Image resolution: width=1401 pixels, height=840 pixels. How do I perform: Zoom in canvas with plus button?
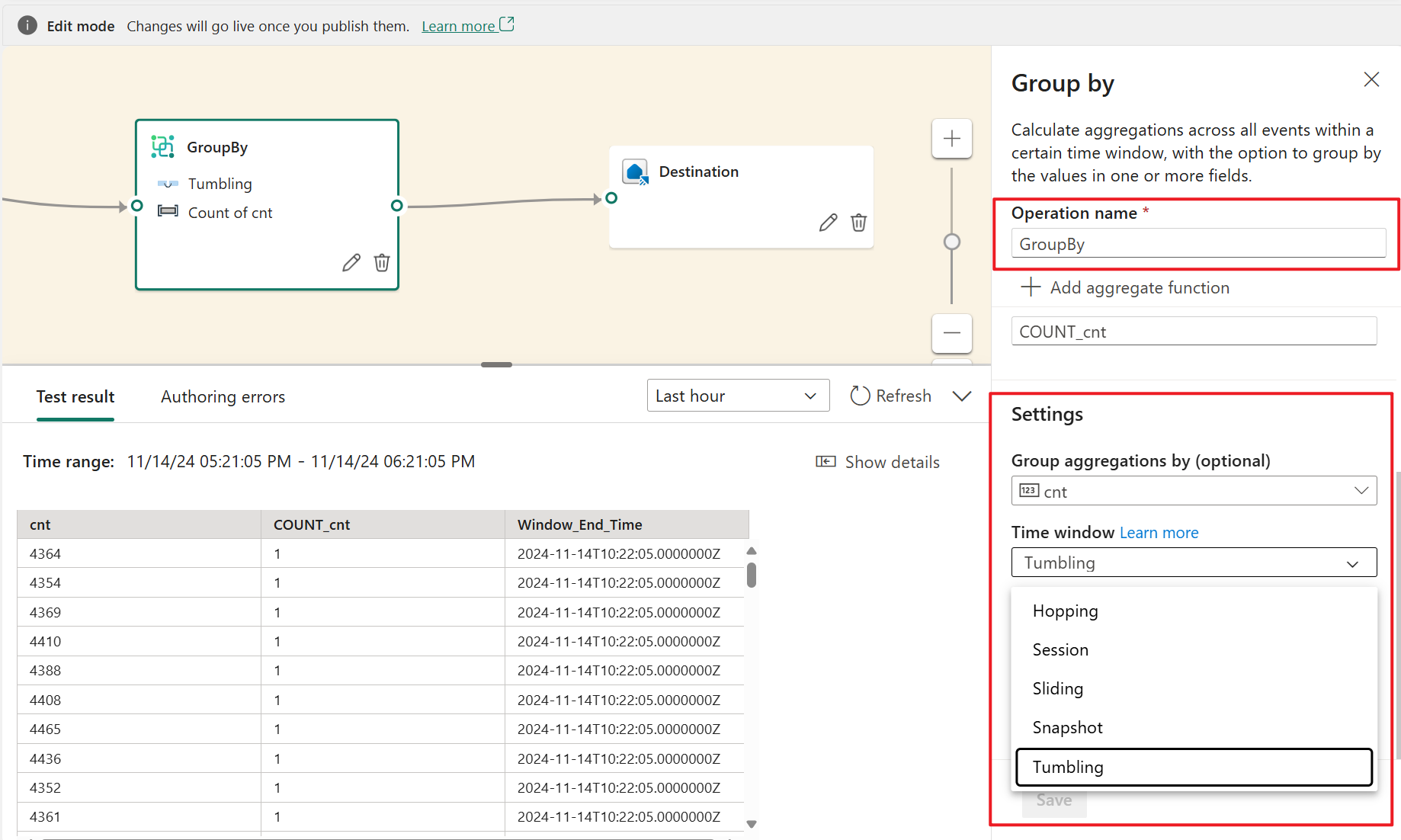pyautogui.click(x=951, y=139)
